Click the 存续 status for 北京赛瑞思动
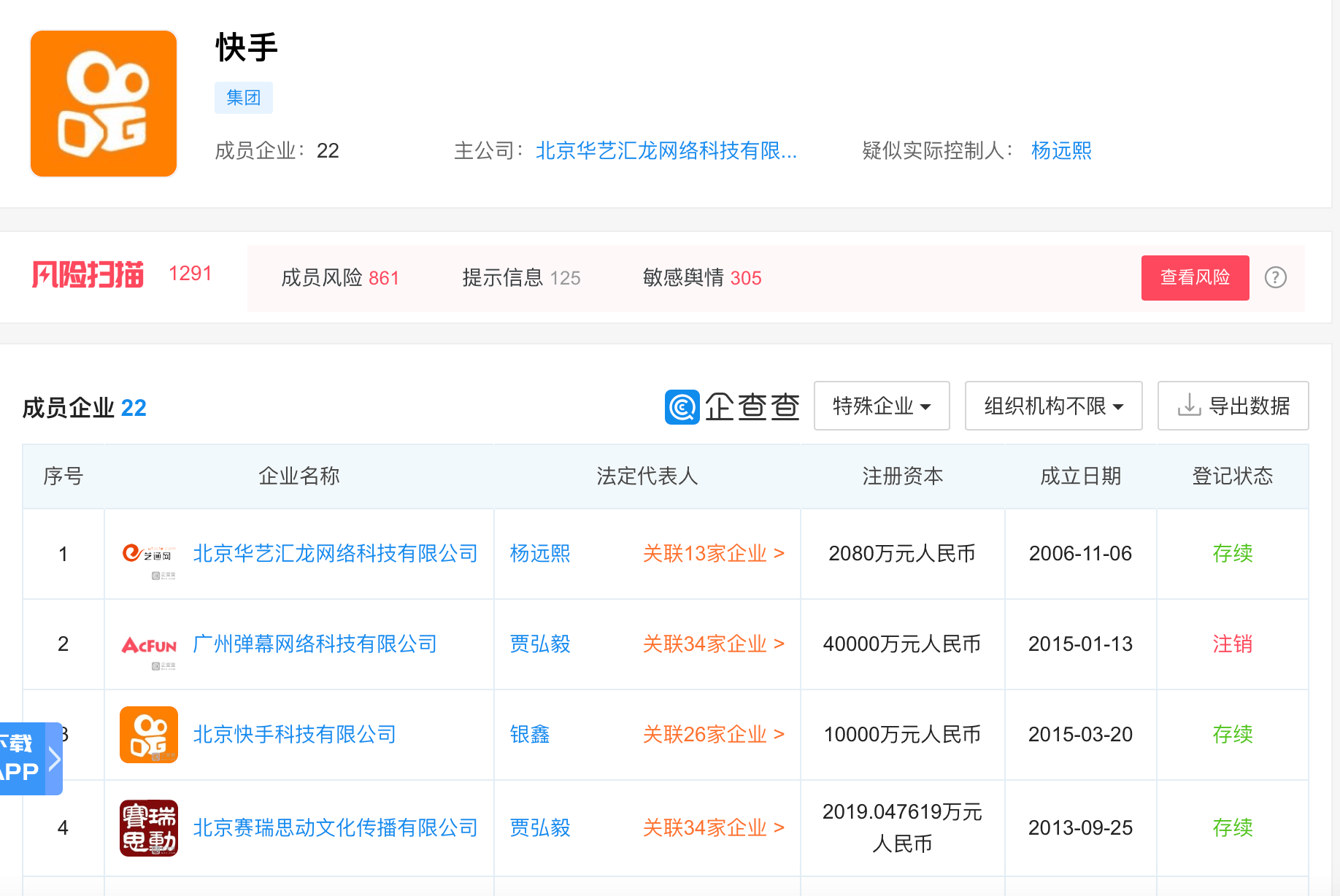The image size is (1340, 896). [x=1233, y=828]
